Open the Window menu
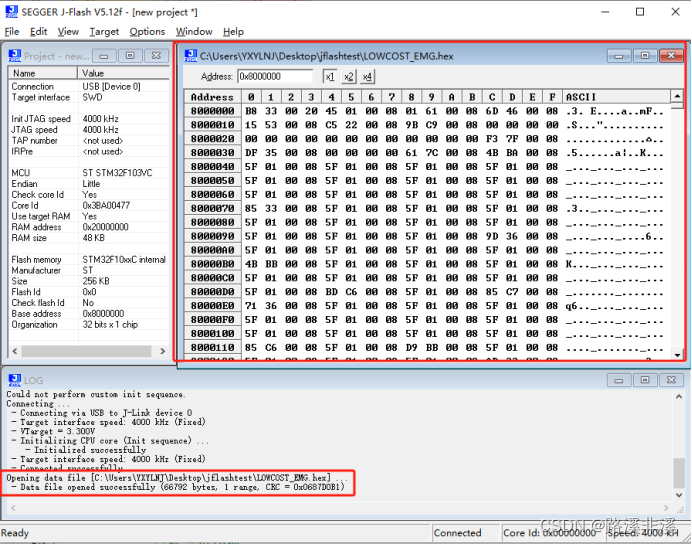Viewport: 692px width, 544px height. (194, 32)
